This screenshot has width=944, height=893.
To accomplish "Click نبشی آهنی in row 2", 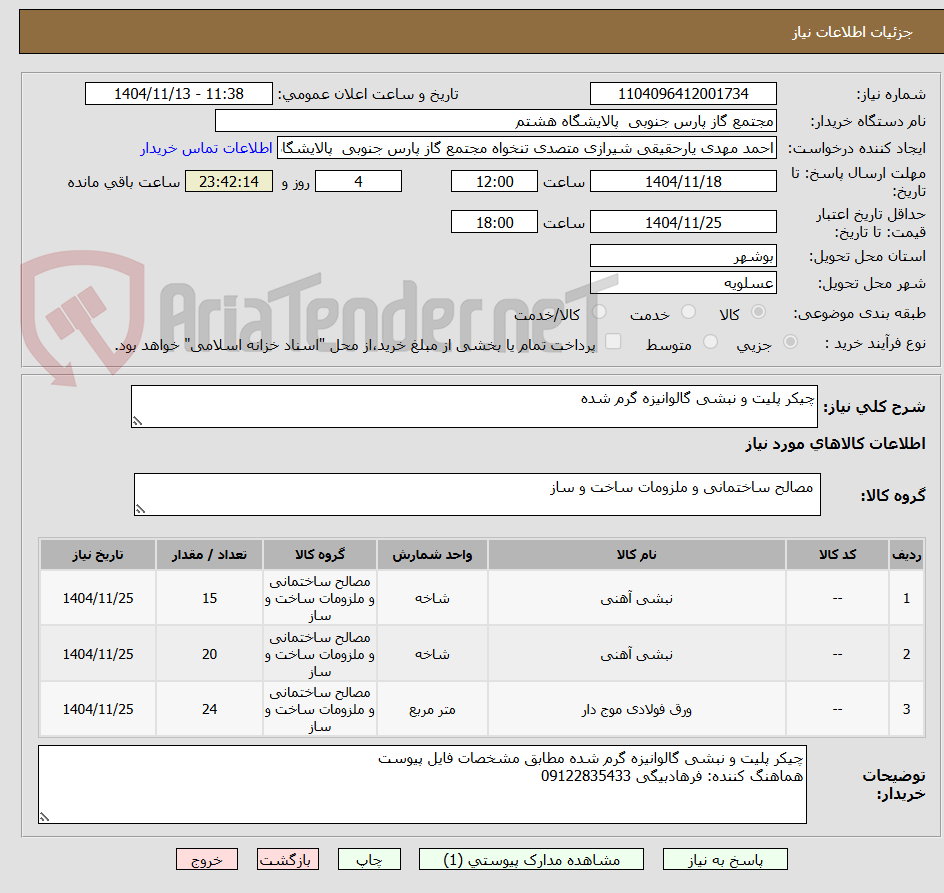I will click(x=636, y=655).
